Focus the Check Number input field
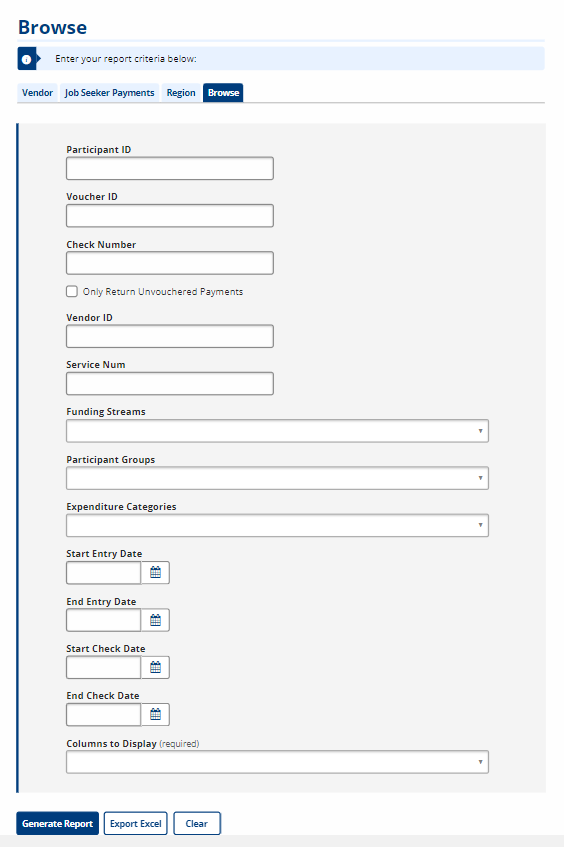564x847 pixels. pyautogui.click(x=170, y=263)
